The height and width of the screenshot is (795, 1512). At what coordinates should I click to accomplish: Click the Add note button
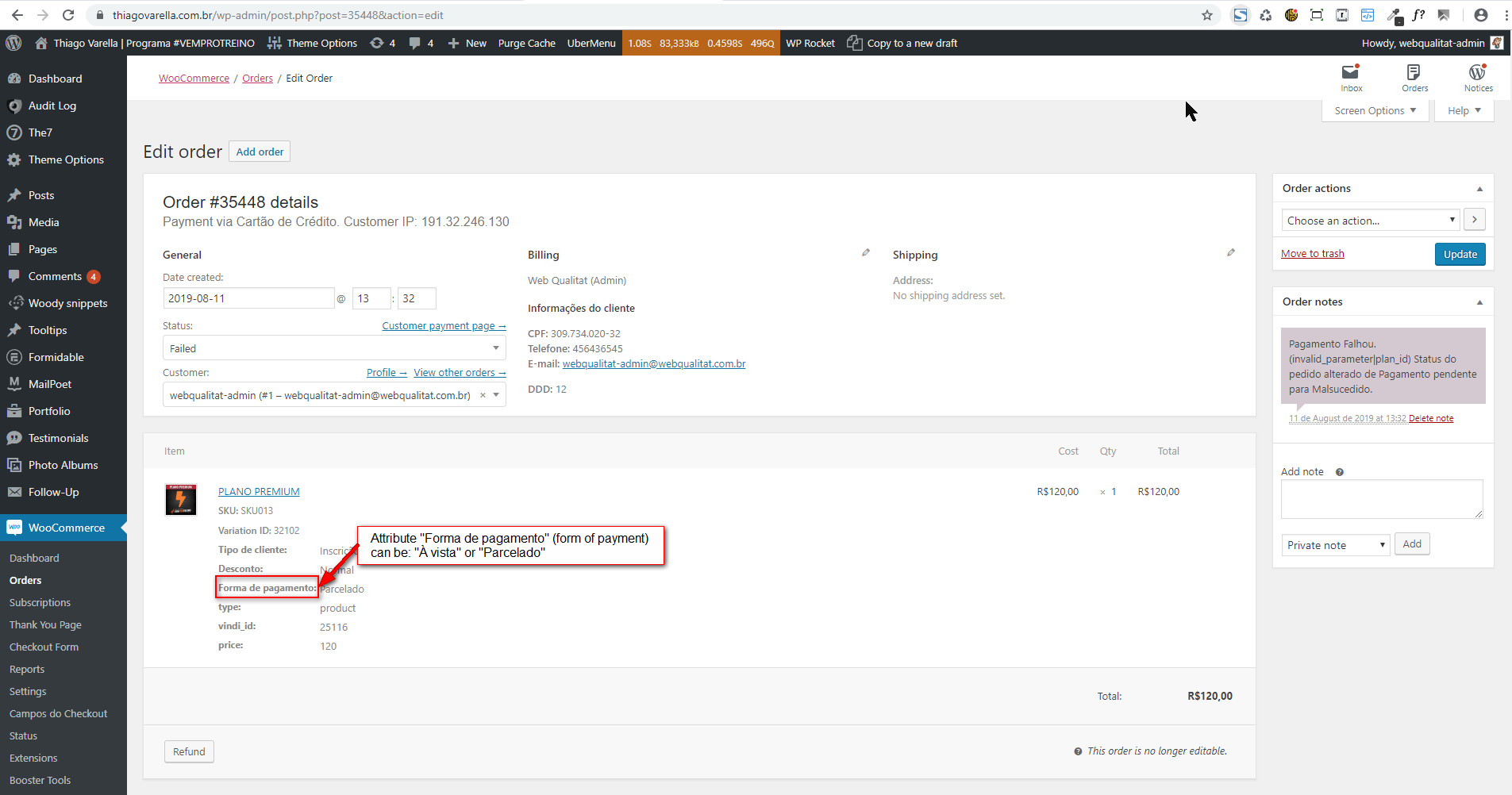pyautogui.click(x=1412, y=543)
